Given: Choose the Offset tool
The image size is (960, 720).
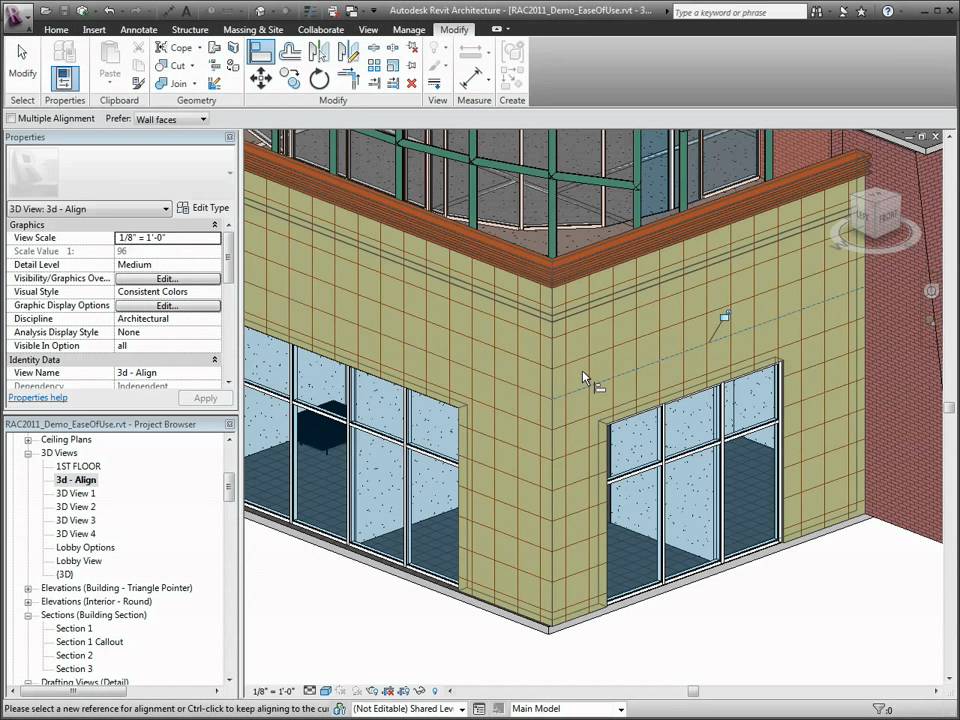Looking at the screenshot, I should click(x=290, y=51).
